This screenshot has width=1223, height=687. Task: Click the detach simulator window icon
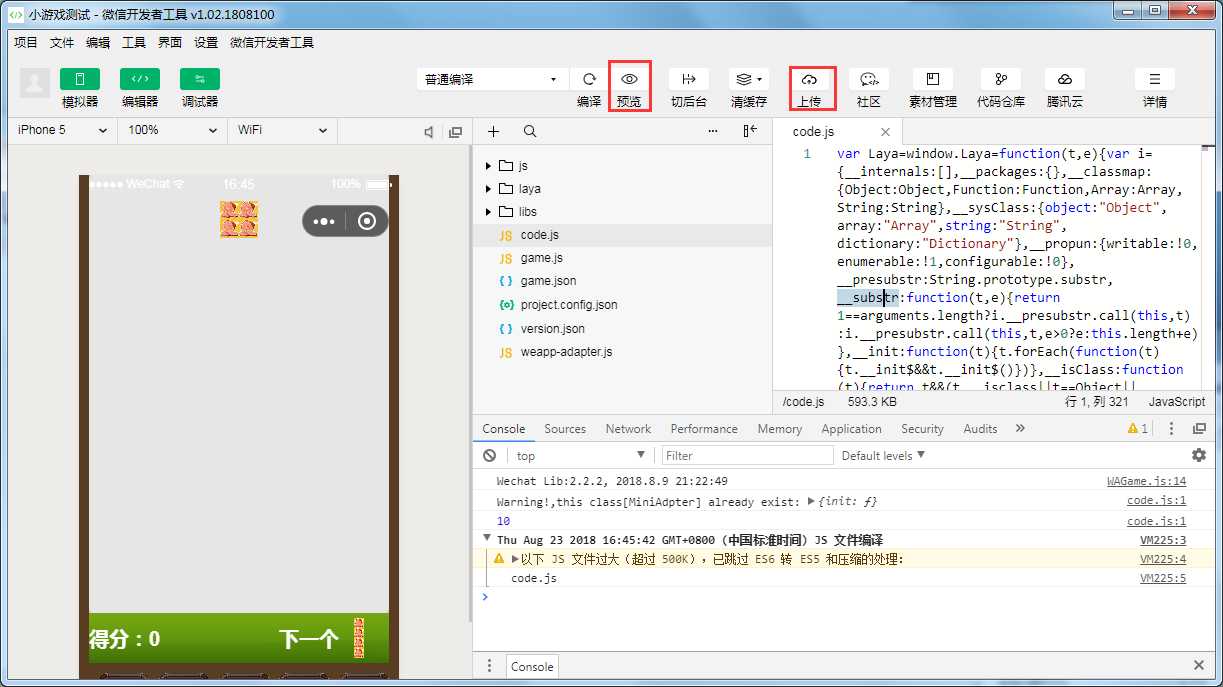[455, 131]
